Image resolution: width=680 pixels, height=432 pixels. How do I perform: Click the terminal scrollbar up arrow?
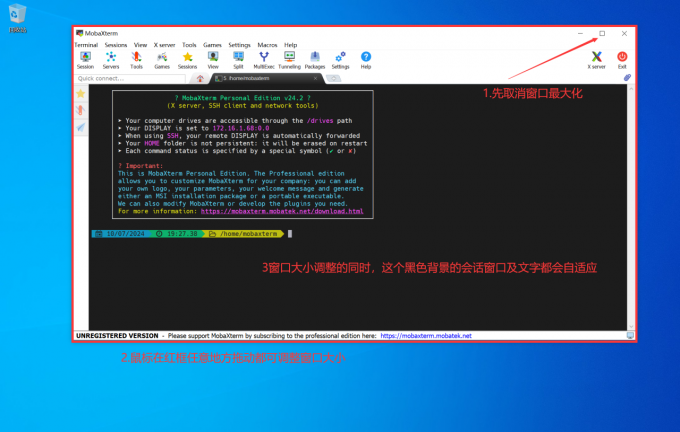tap(631, 88)
